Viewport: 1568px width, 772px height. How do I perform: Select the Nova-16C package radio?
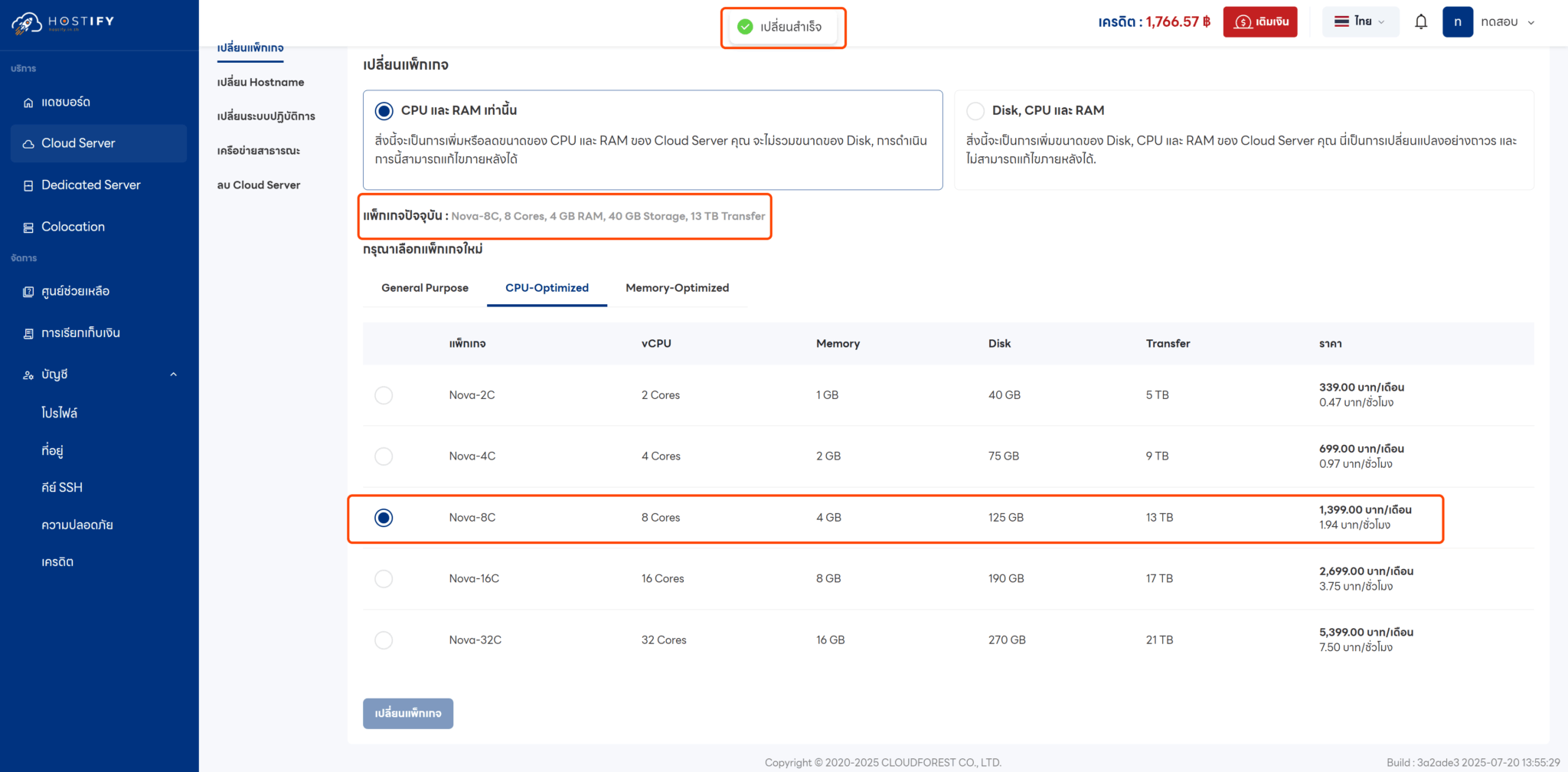[384, 578]
